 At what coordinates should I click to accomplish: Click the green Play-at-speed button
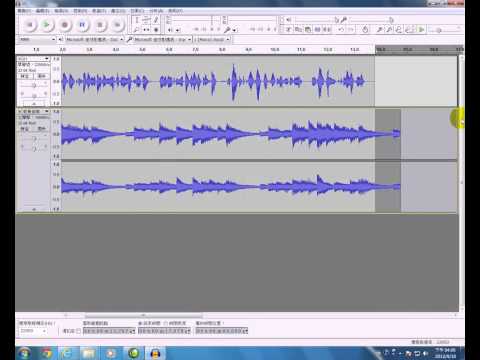point(421,30)
